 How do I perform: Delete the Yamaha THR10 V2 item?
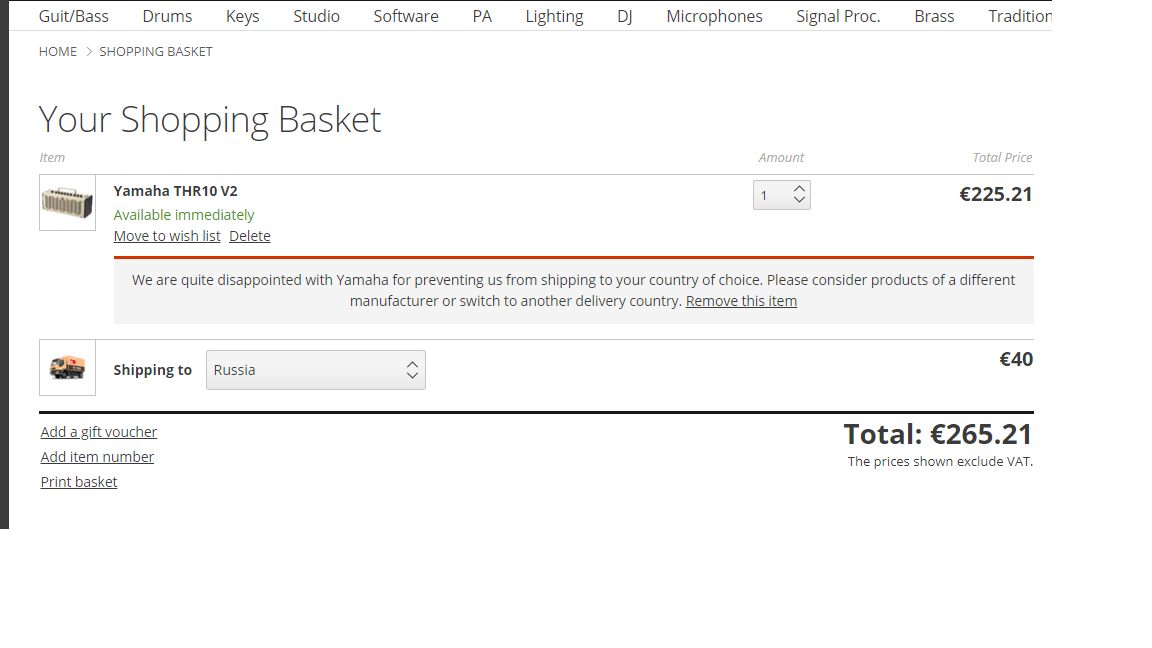(250, 236)
